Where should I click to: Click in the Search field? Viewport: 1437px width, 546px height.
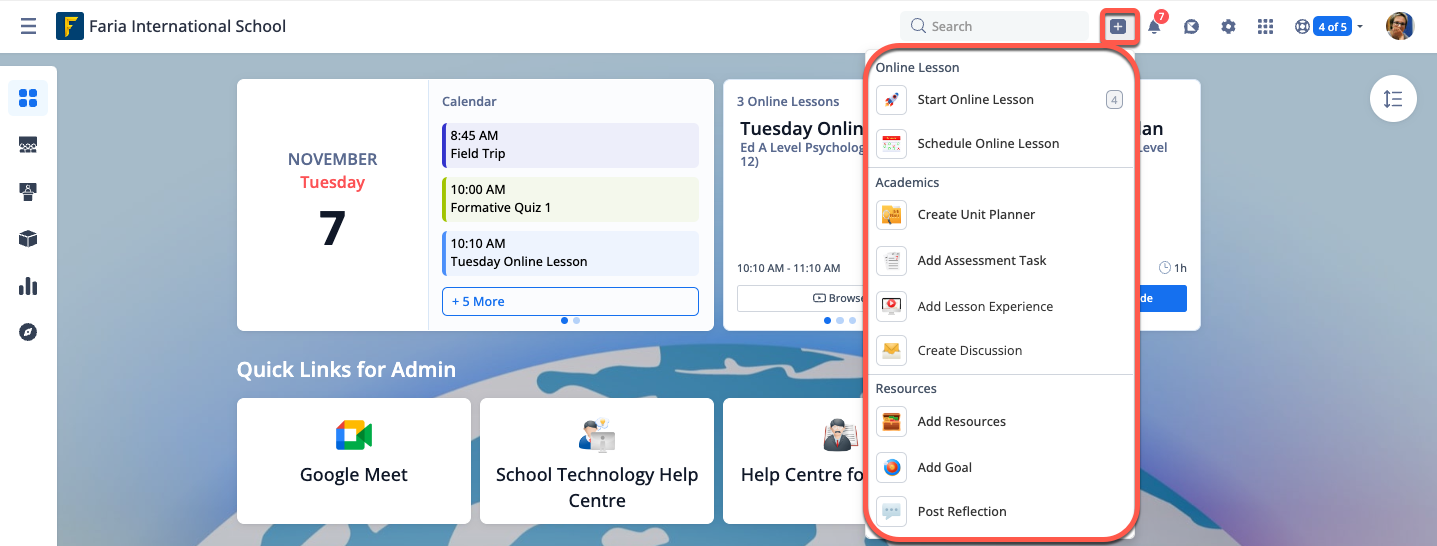[x=994, y=27]
